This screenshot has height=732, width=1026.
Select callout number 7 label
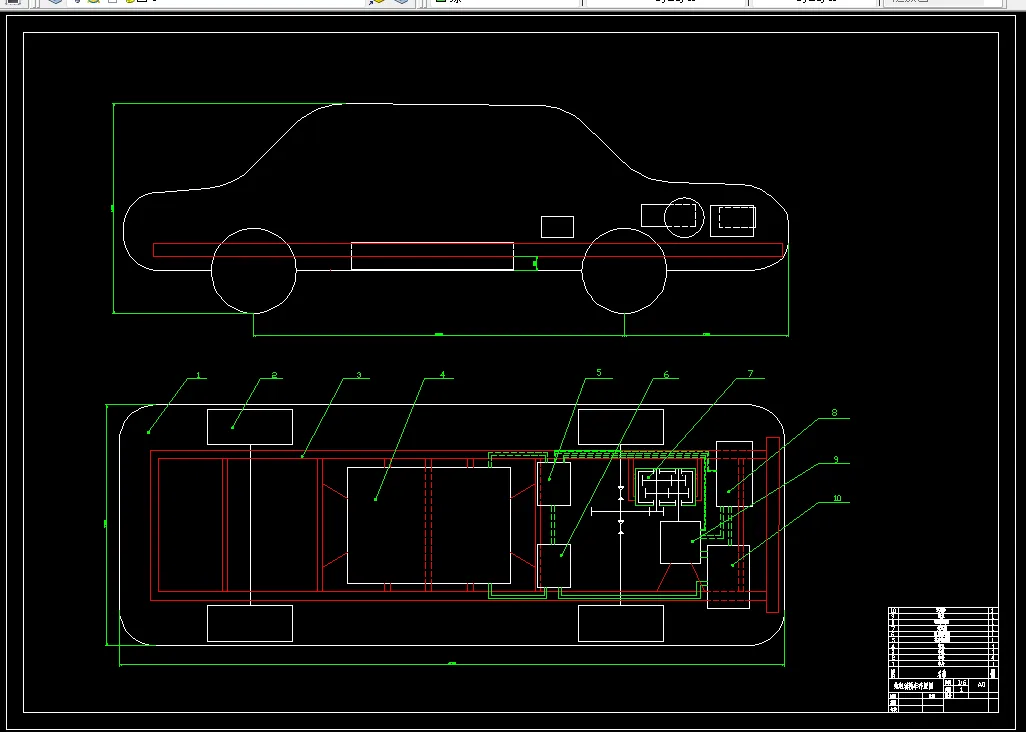click(x=751, y=374)
